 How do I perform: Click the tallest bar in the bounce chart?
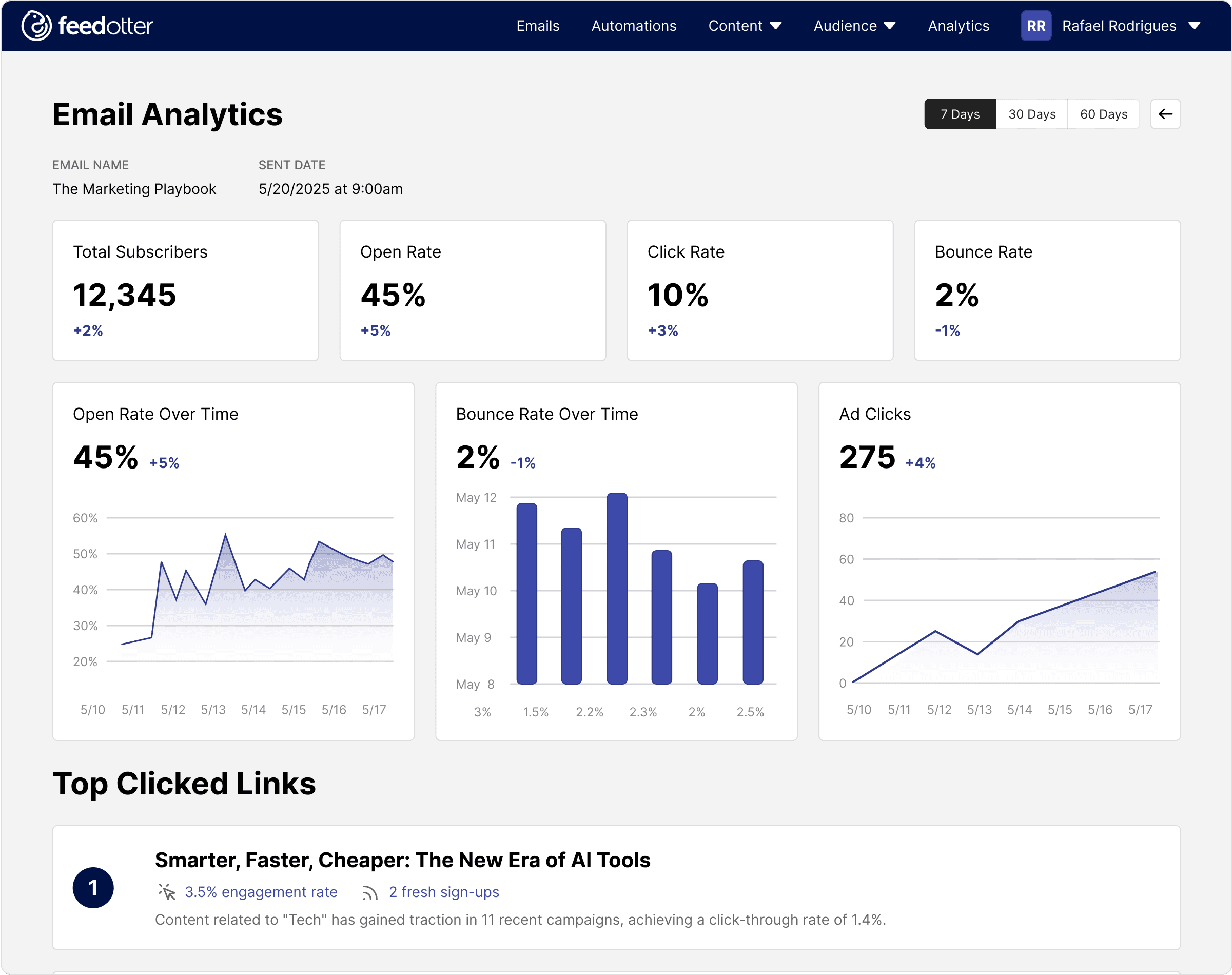(x=616, y=588)
